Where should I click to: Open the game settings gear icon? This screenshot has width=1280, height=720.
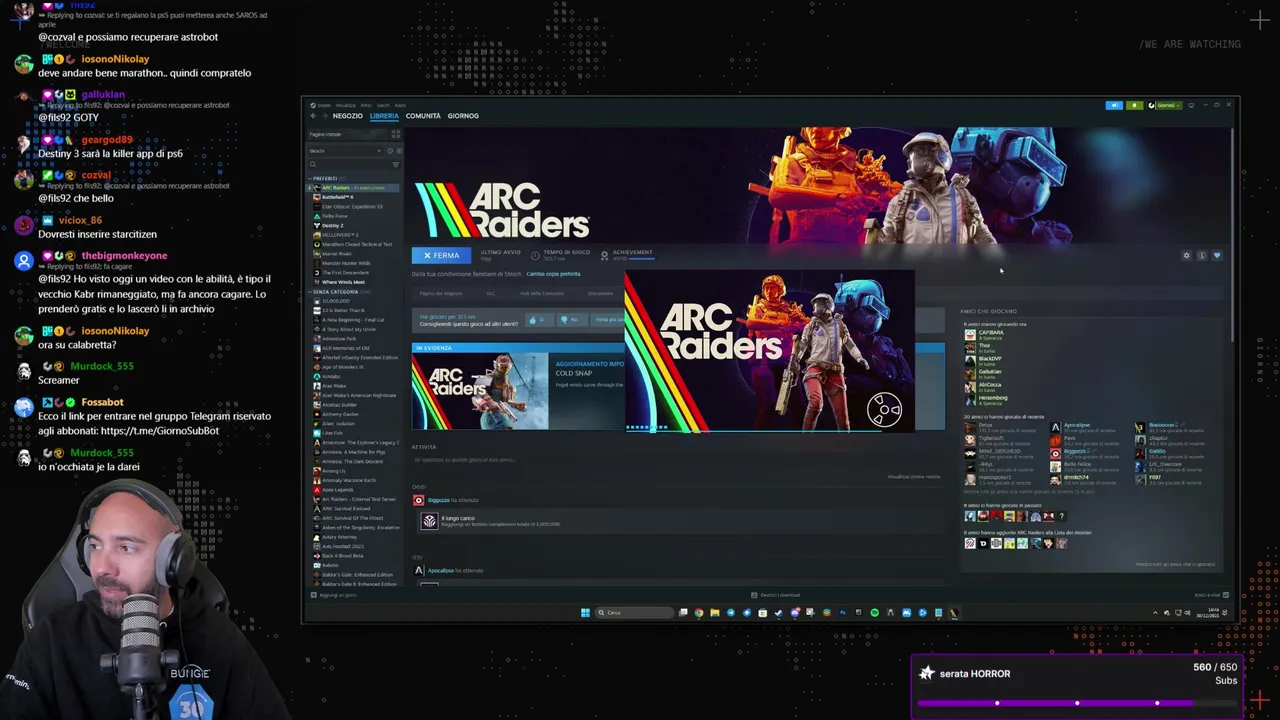click(1187, 255)
